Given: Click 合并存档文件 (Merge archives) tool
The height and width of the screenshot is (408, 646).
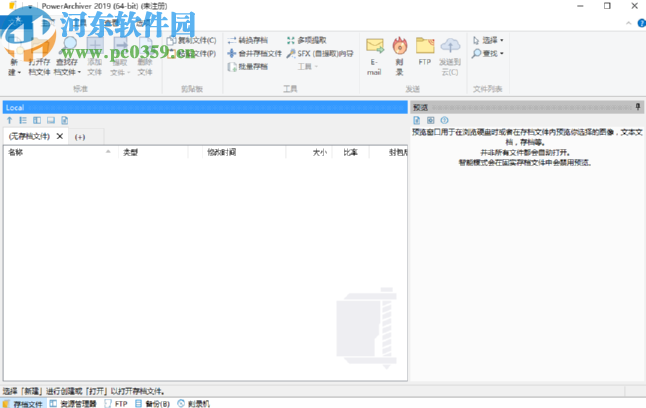Looking at the screenshot, I should tap(255, 54).
